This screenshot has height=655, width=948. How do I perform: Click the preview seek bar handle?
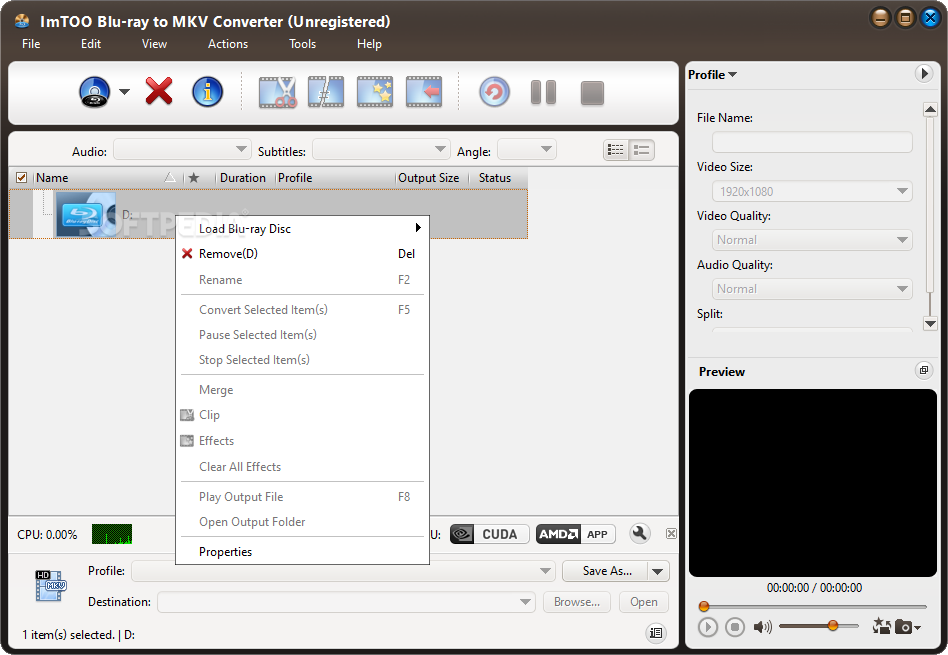(x=704, y=606)
